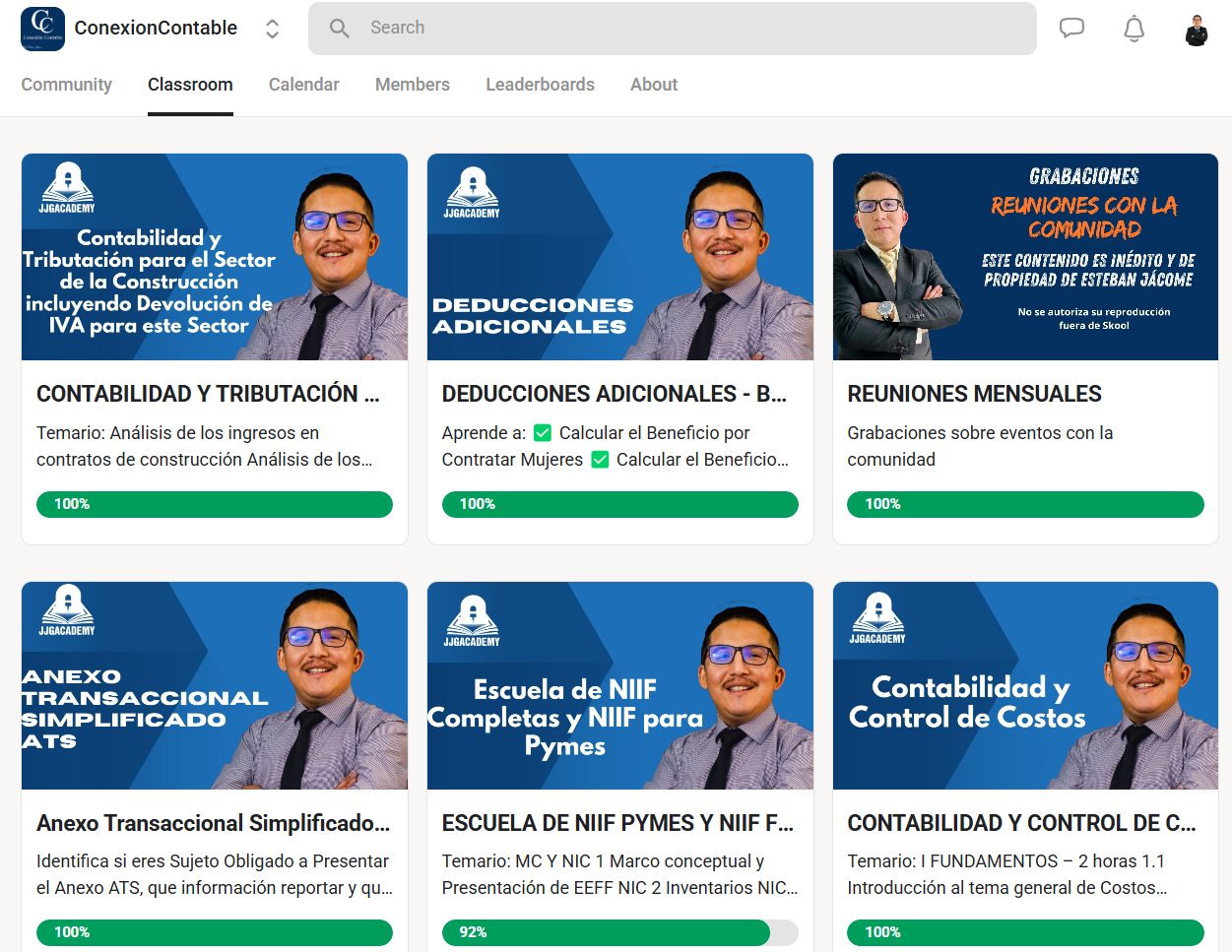Open the Anexo Transaccional Simplificado ATS thumbnail
Viewport: 1232px width, 952px height.
(215, 685)
